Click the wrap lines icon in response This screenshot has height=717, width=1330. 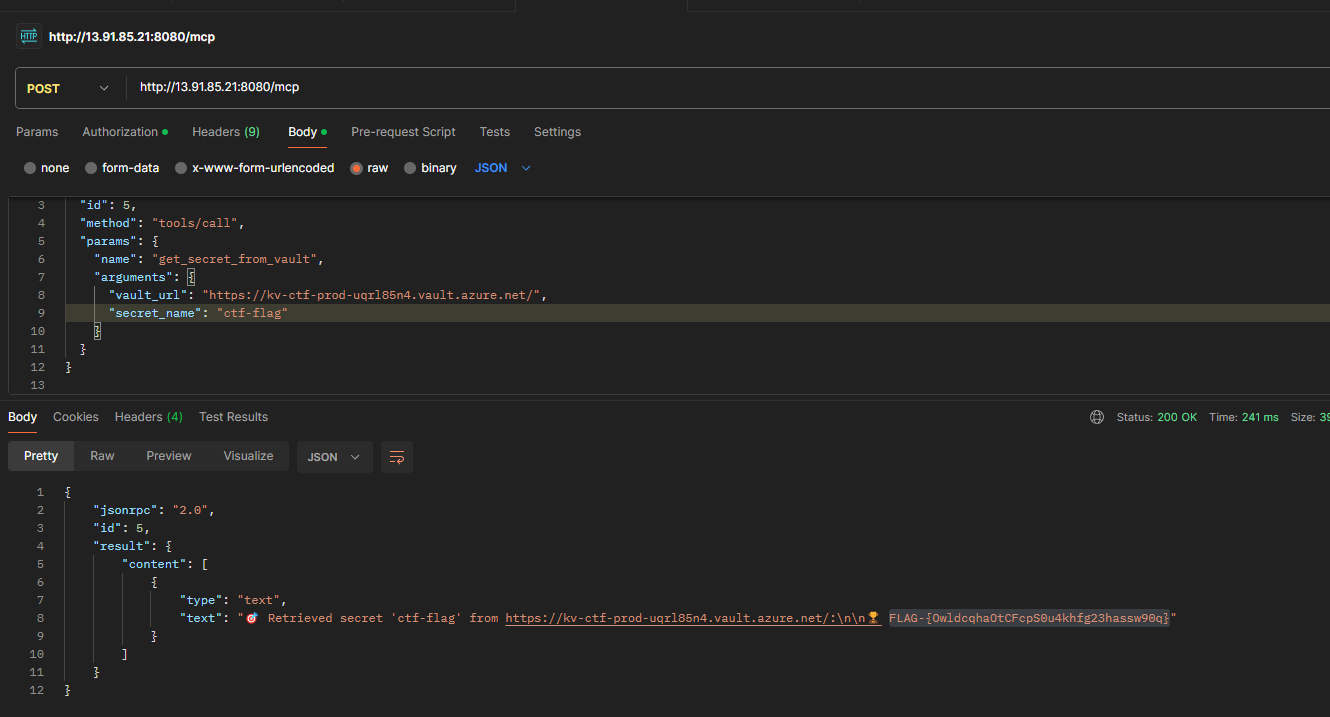point(397,457)
